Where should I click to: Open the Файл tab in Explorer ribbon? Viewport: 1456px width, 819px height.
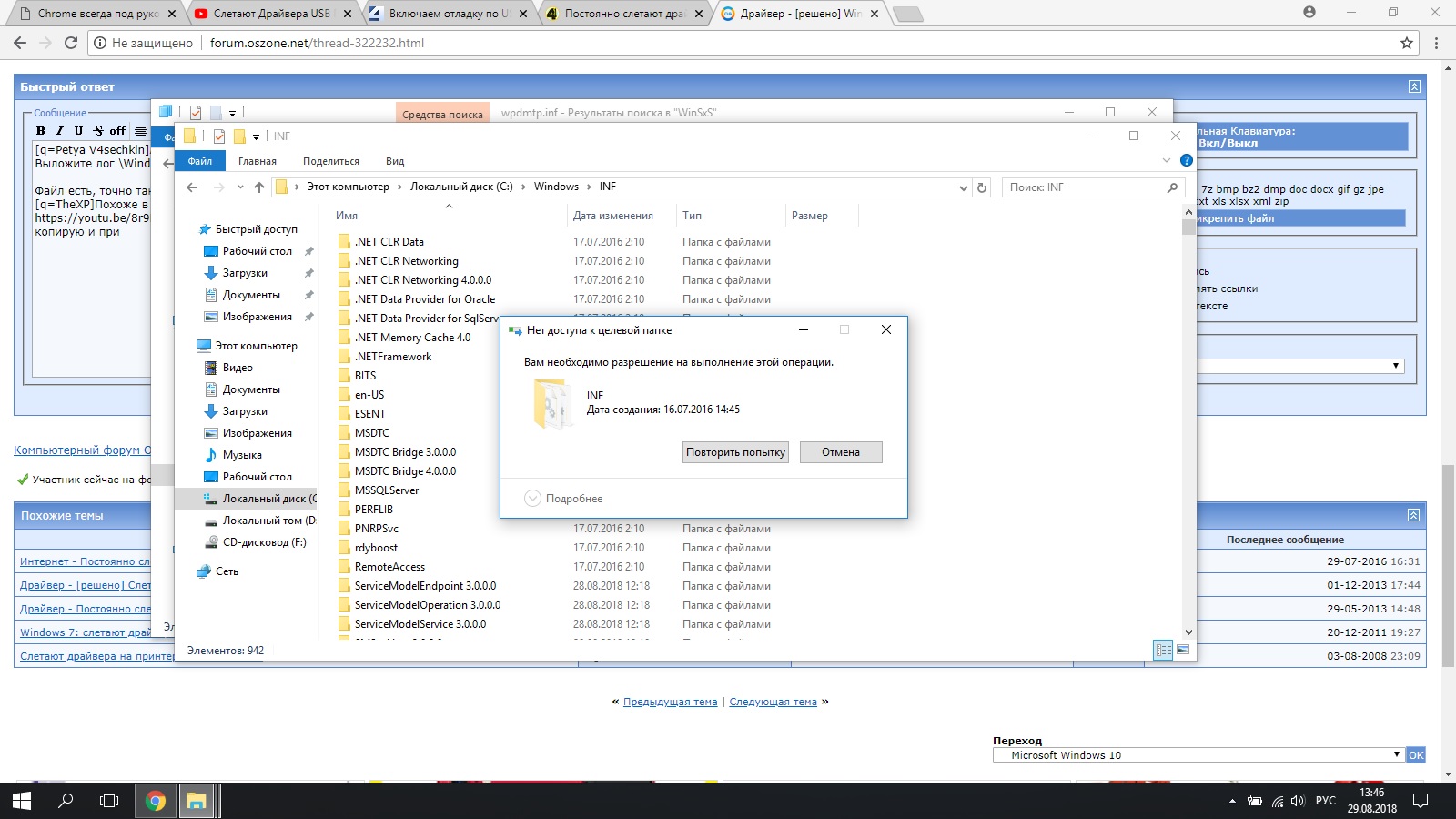(x=200, y=161)
